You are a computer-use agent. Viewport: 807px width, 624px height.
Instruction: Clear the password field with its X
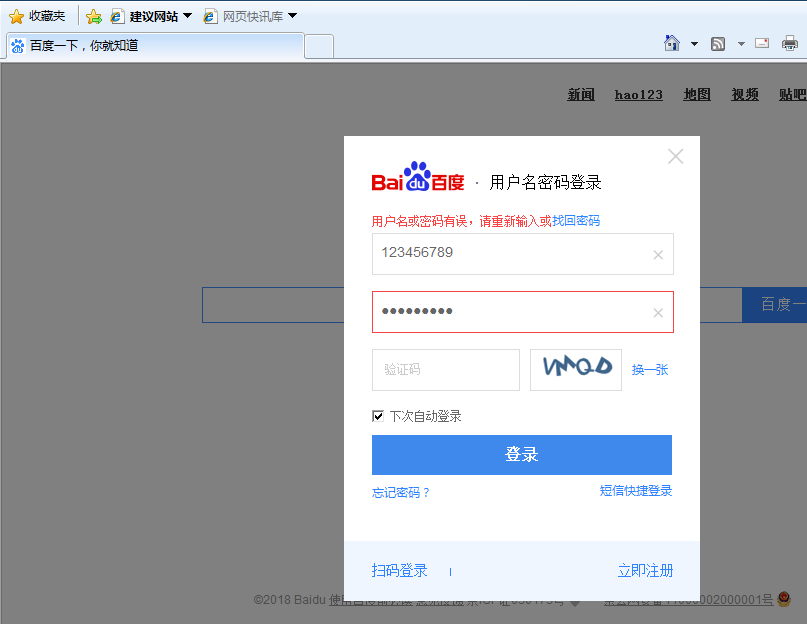click(x=658, y=313)
